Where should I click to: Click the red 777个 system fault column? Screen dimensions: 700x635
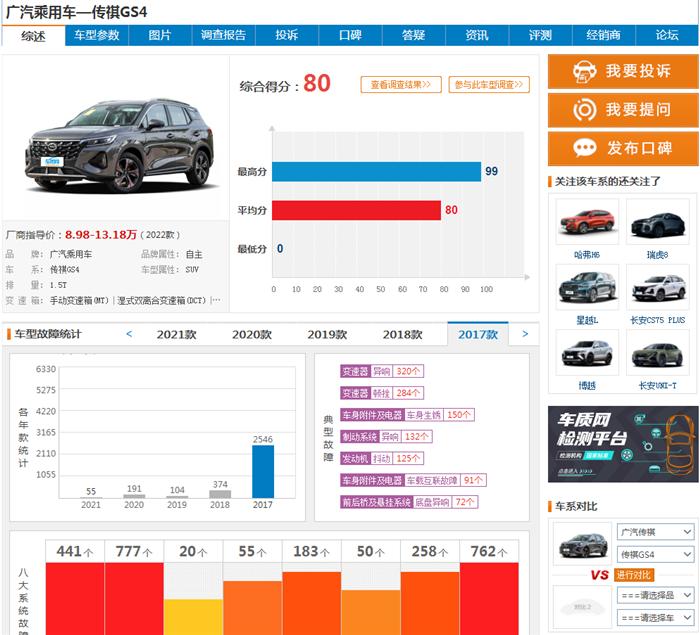click(x=134, y=598)
